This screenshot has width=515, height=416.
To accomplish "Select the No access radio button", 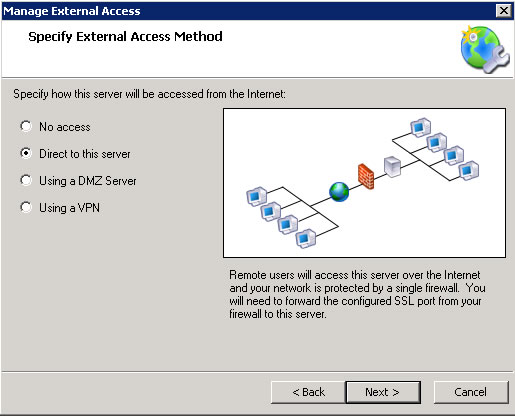I will (x=26, y=126).
